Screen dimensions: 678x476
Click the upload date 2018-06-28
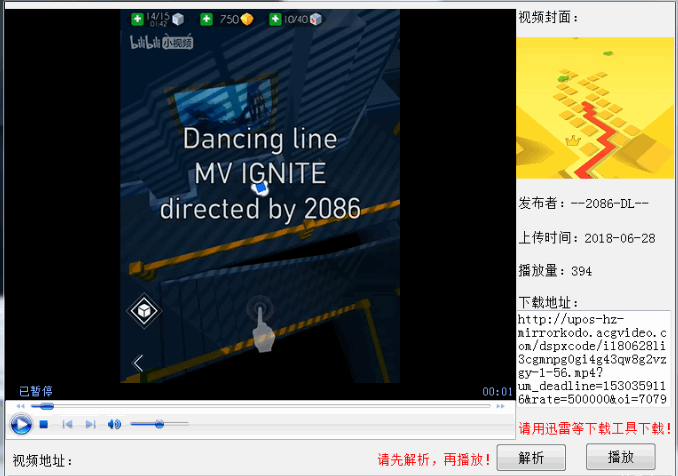(620, 238)
